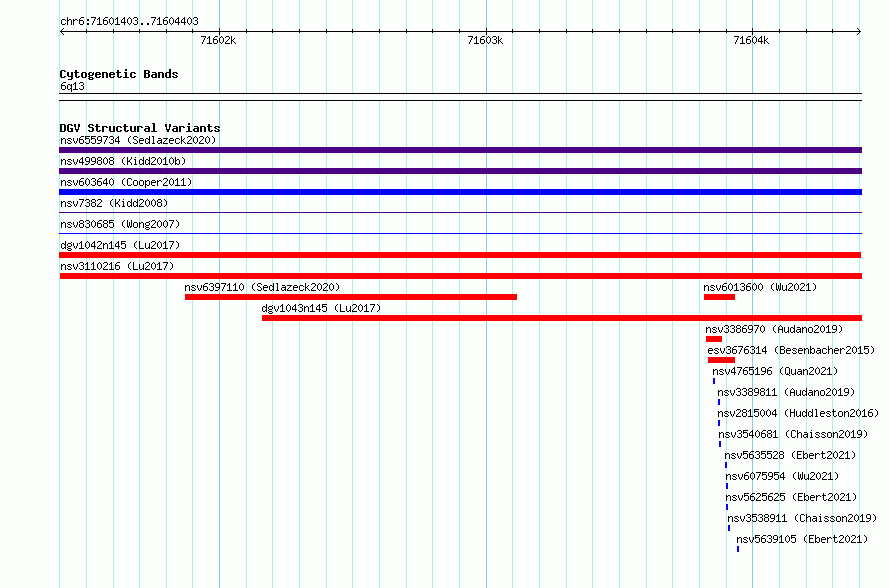
Task: Click the nsv5635528 (Ebert2021) label
Action: coord(790,455)
